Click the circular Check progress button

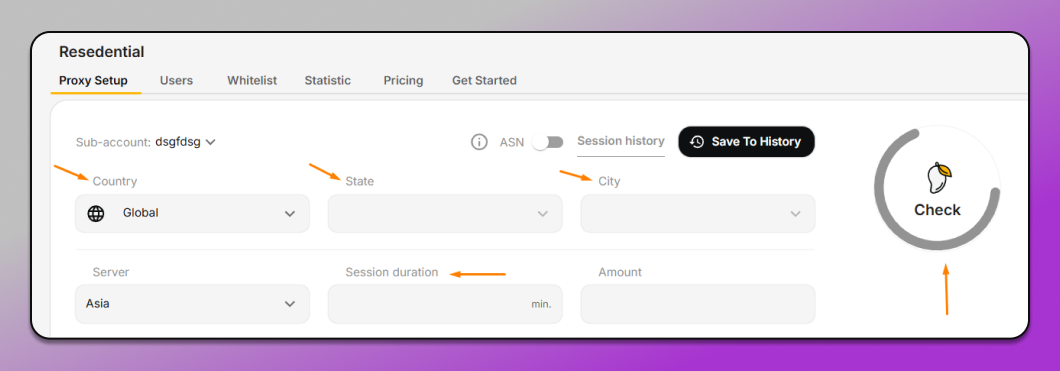(937, 188)
